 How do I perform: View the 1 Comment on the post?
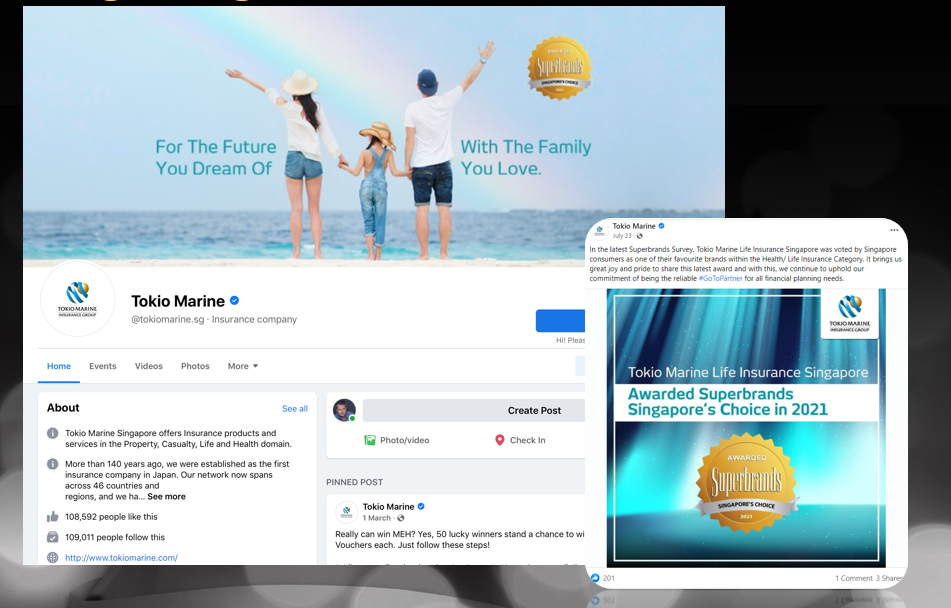tap(853, 578)
